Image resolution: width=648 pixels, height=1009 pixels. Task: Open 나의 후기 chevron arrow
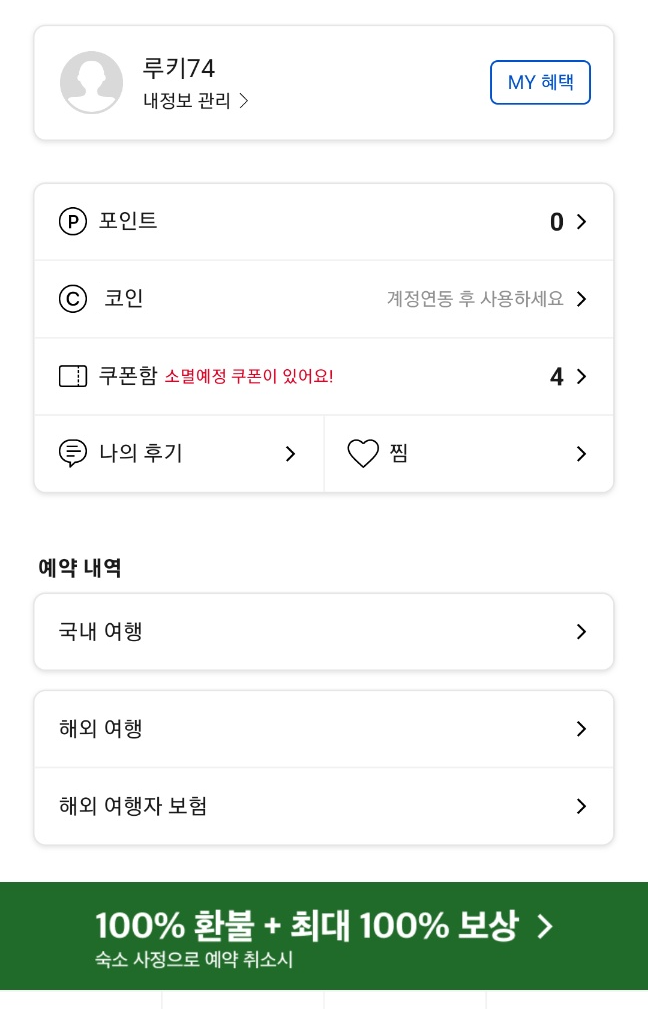[290, 454]
